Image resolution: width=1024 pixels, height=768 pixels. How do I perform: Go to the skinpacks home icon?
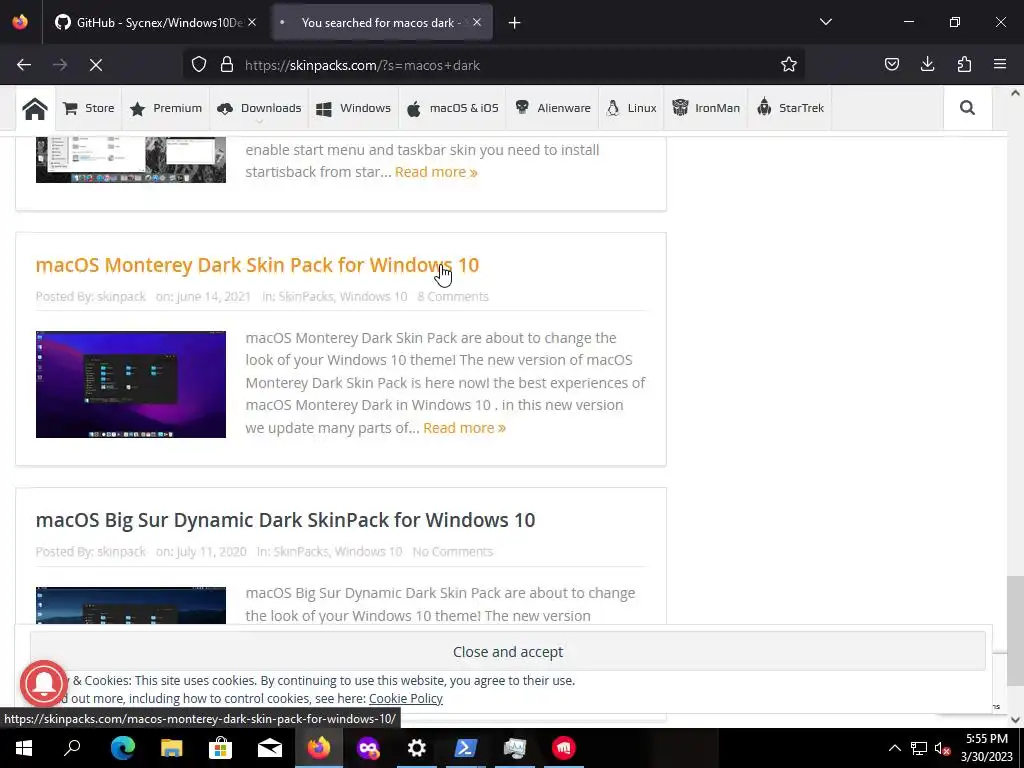point(35,108)
